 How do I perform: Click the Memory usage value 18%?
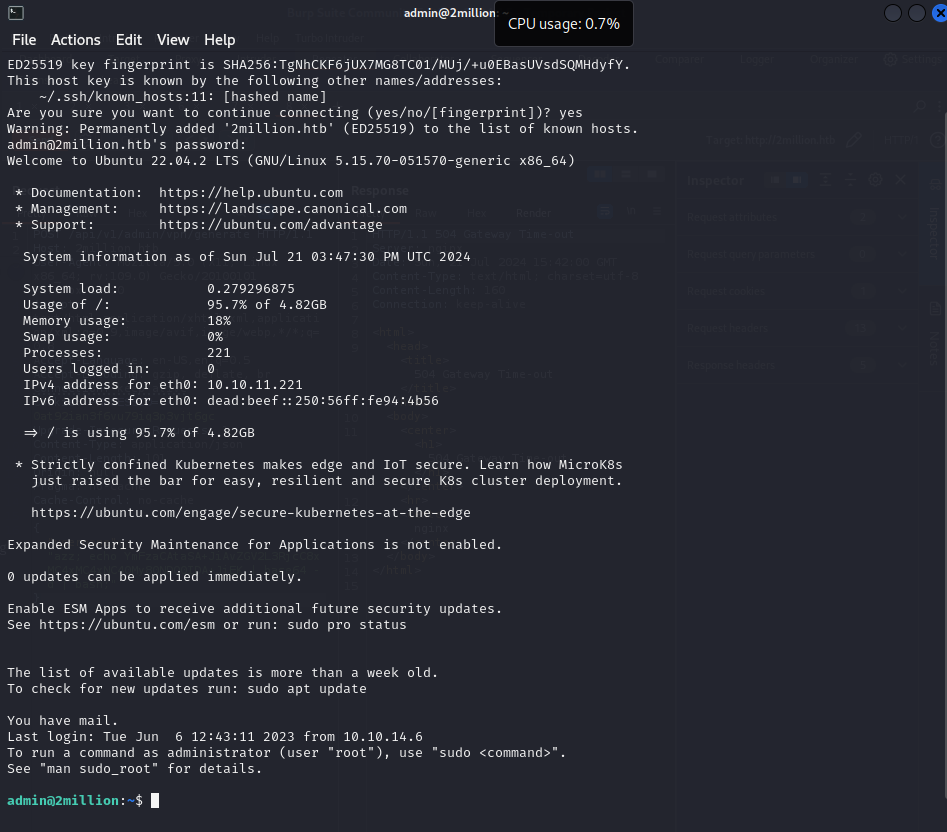coord(219,321)
